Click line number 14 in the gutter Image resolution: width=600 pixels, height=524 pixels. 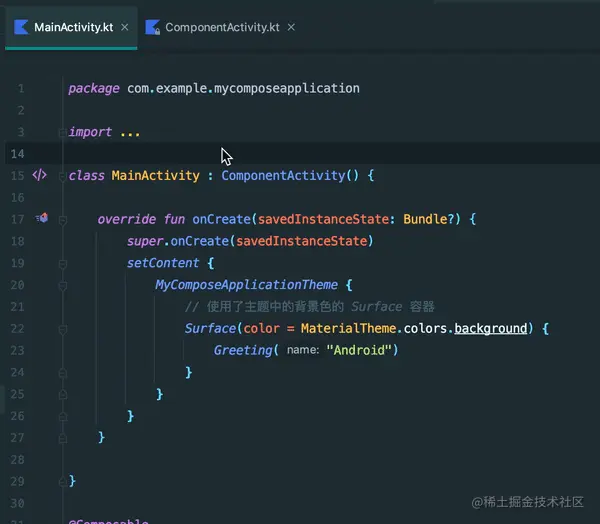18,154
